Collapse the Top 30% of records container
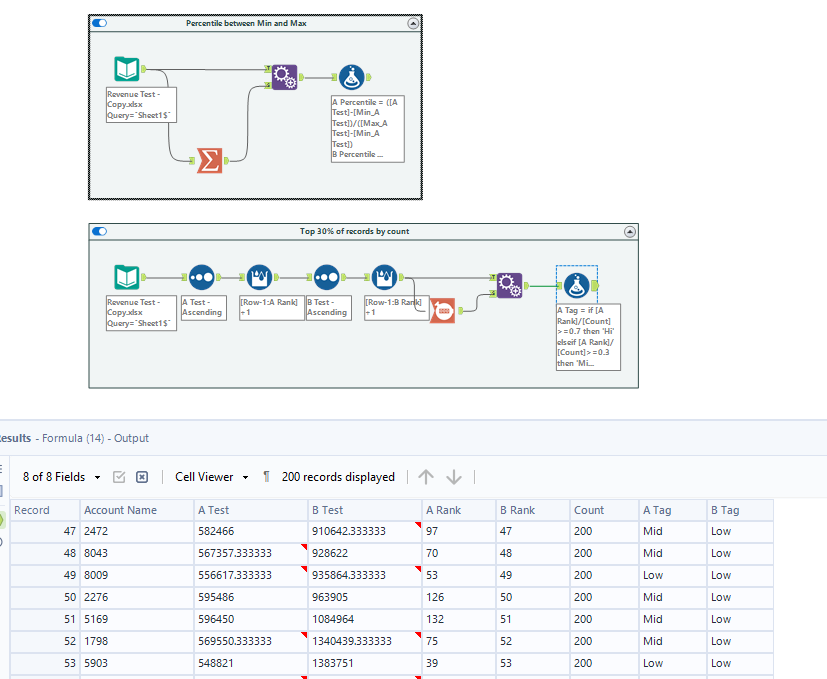The image size is (827, 679). click(x=630, y=231)
